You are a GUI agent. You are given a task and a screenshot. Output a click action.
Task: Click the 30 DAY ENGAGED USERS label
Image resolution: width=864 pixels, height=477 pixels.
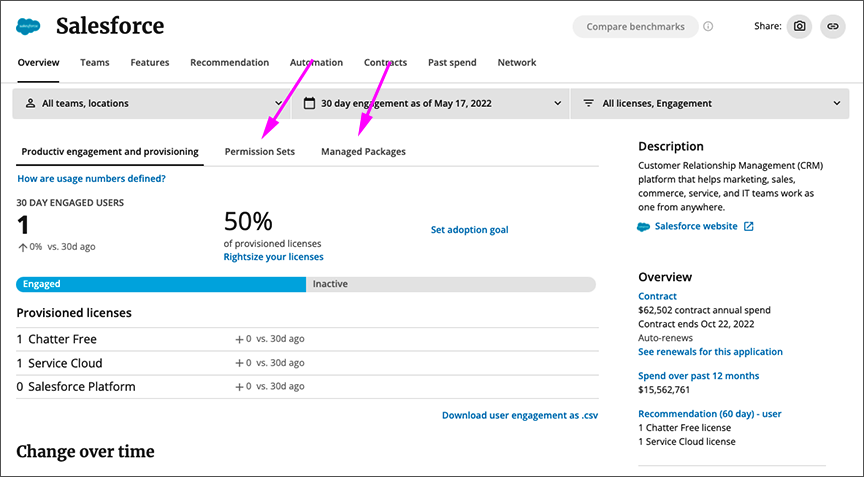coord(70,203)
